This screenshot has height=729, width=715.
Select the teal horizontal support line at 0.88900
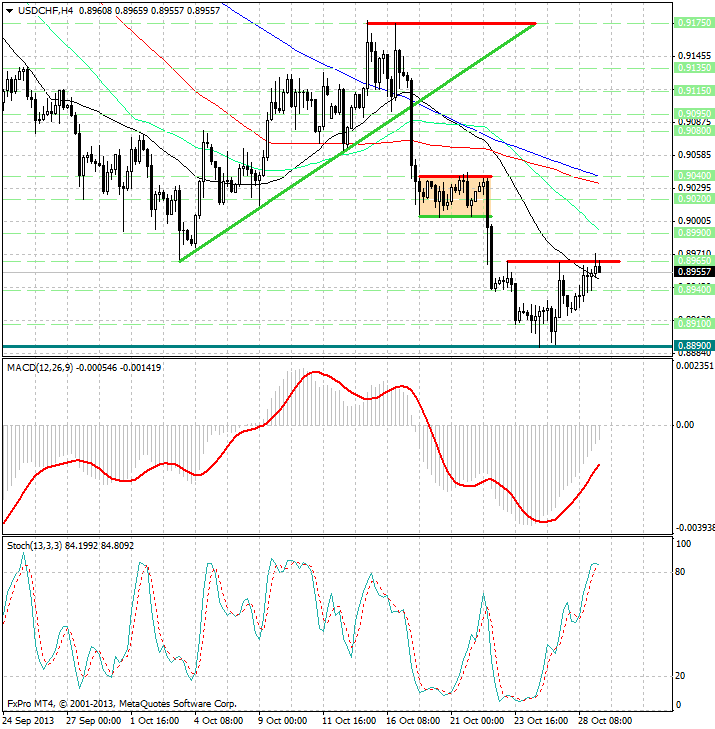click(338, 346)
